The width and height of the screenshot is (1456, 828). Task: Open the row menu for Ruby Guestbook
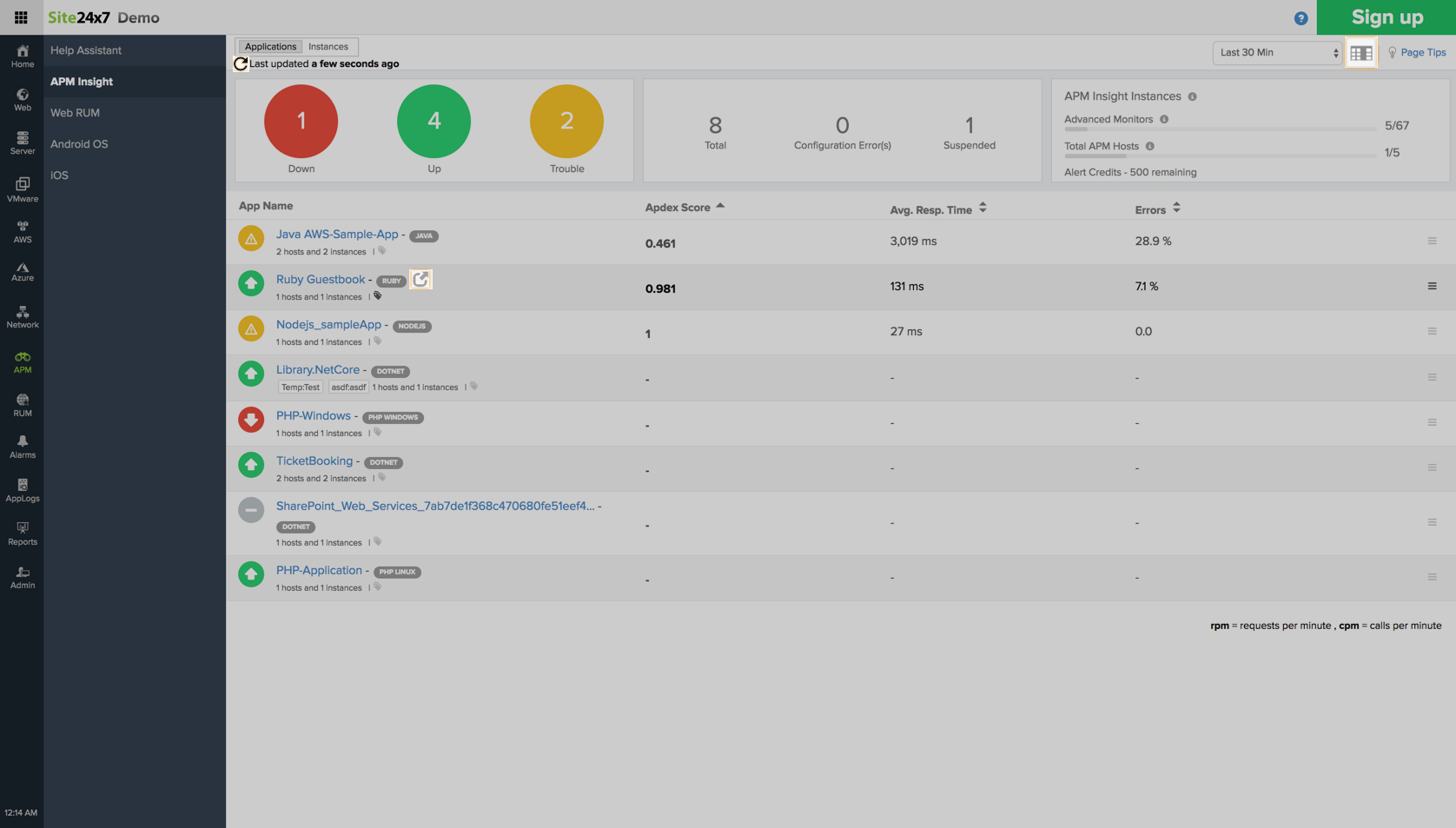(1432, 286)
